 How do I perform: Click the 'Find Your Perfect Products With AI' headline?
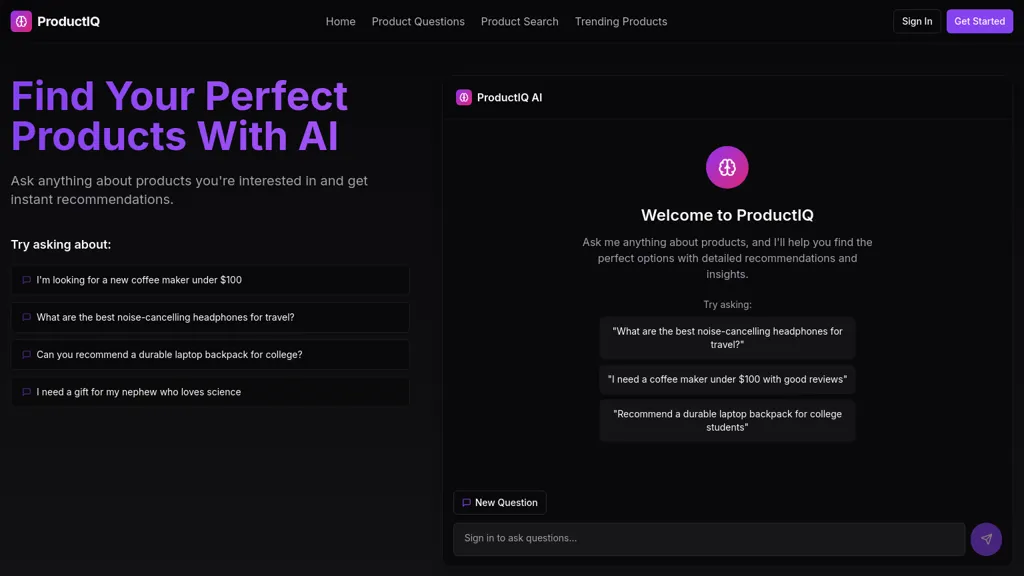180,116
